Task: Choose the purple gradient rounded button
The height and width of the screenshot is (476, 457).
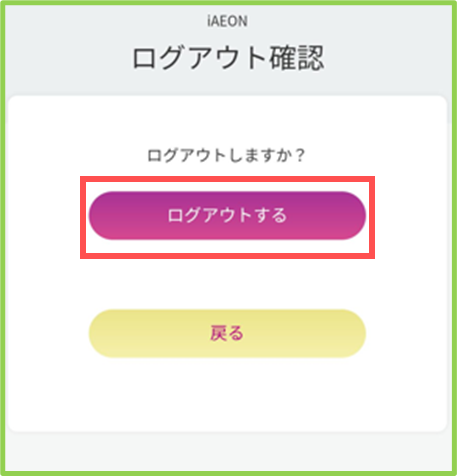Action: point(227,215)
